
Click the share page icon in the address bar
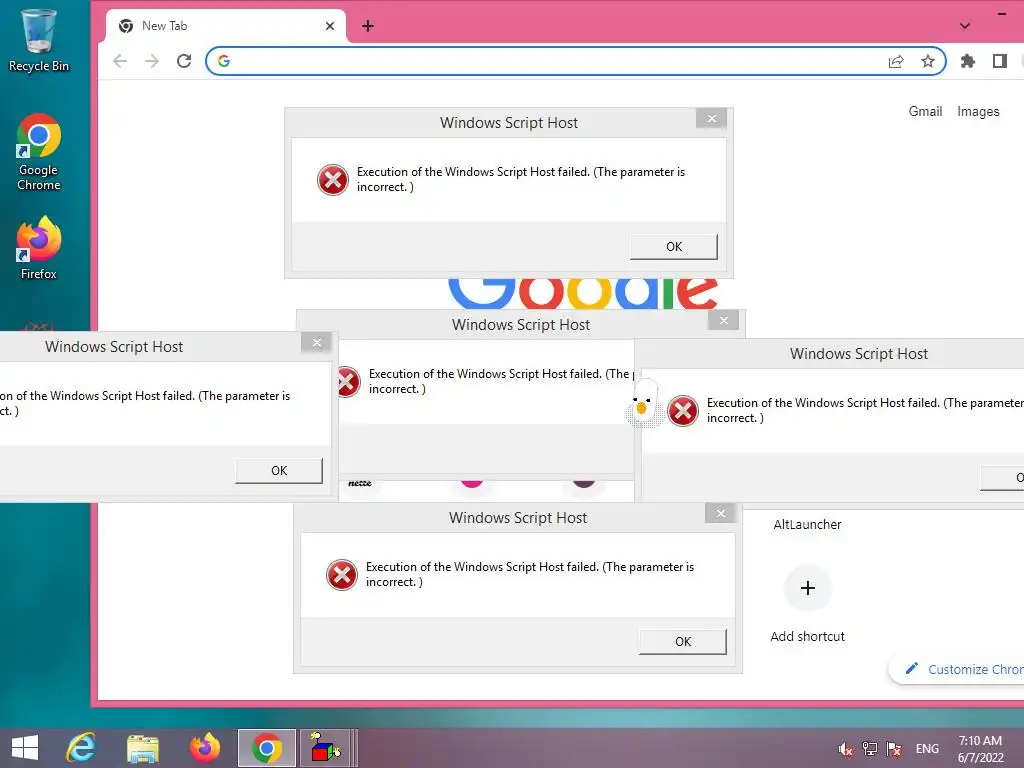[896, 61]
